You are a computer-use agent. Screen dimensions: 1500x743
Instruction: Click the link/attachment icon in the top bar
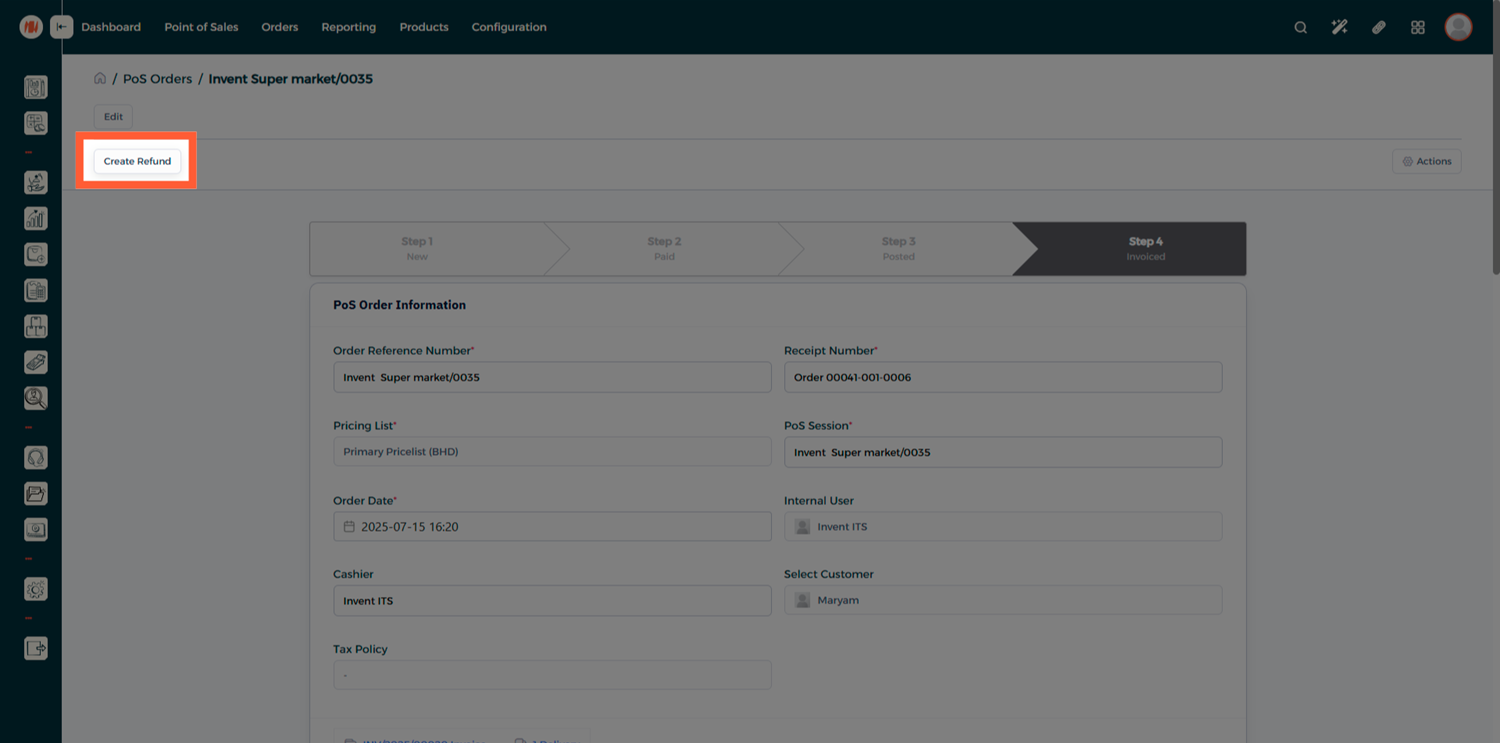(x=1378, y=27)
